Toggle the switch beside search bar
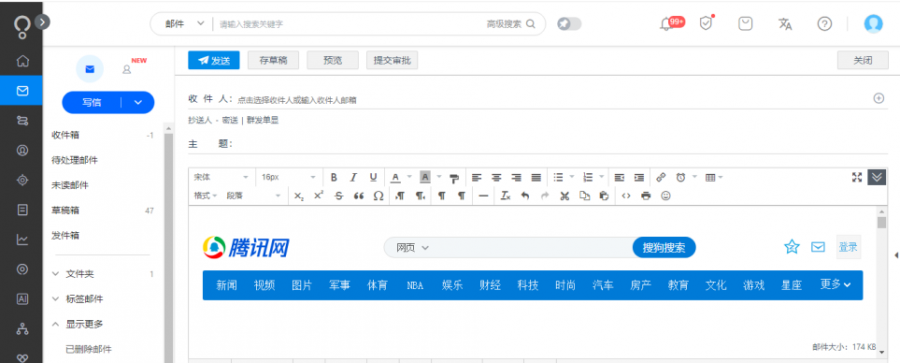 pos(569,24)
